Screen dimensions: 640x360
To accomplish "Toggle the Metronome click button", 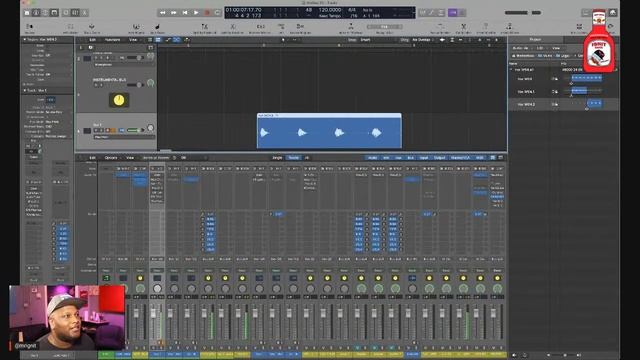I will pyautogui.click(x=462, y=13).
